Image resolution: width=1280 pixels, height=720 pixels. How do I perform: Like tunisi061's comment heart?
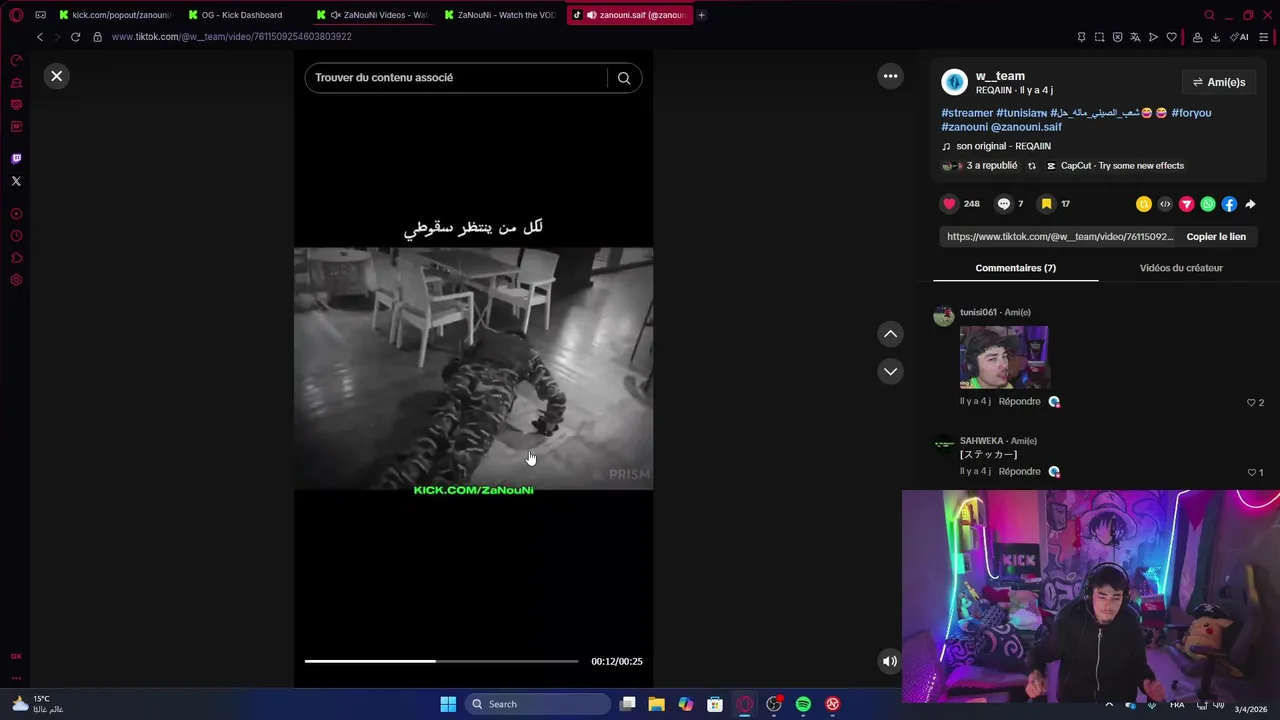[1250, 403]
